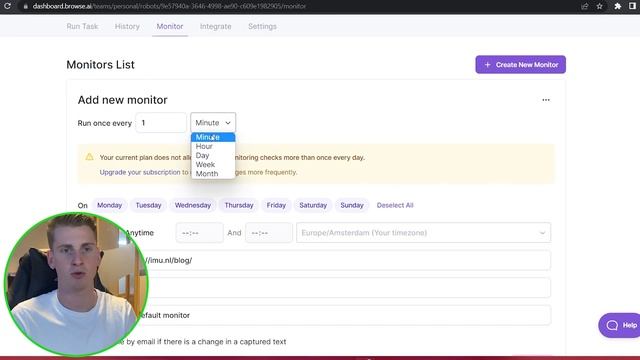The height and width of the screenshot is (360, 640).
Task: Reload the page with the browser refresh icon
Action: (7, 6)
